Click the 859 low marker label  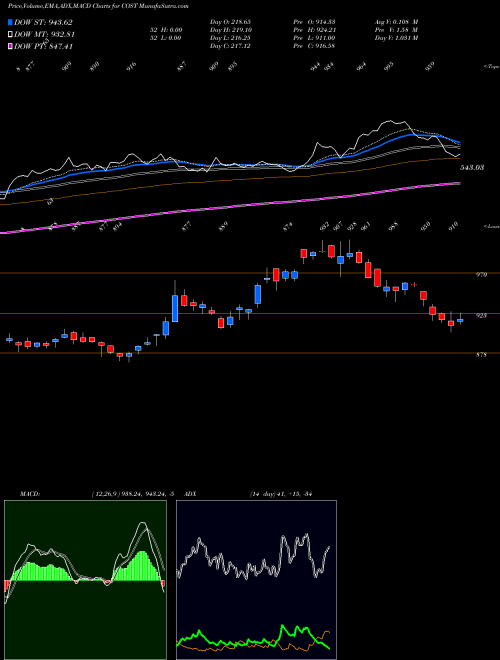click(x=223, y=226)
